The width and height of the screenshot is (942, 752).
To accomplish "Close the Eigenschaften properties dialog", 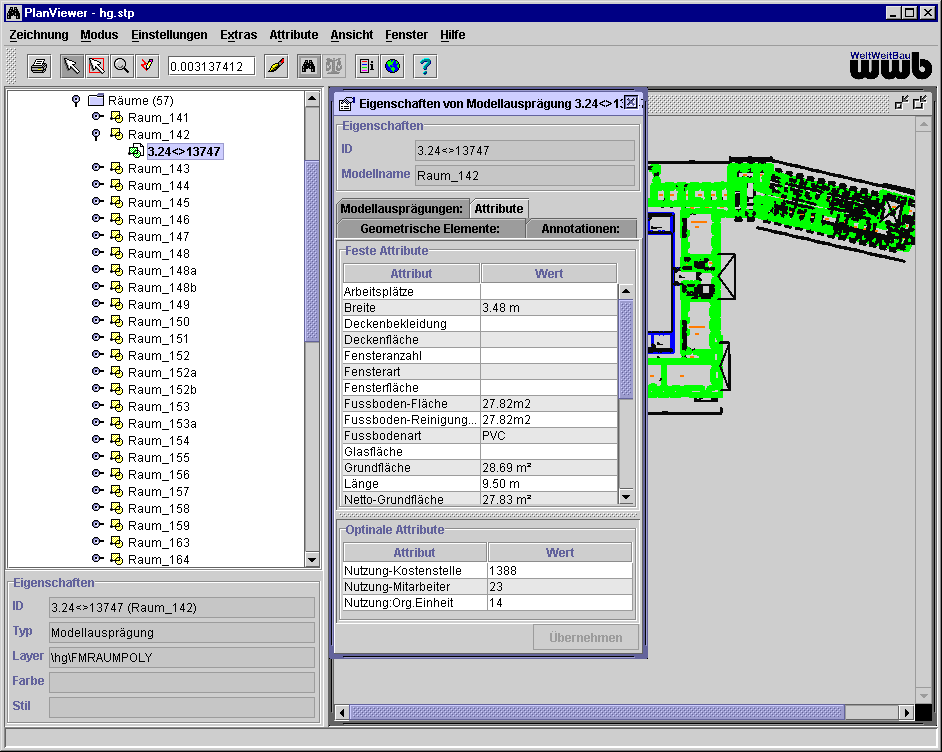I will pyautogui.click(x=630, y=102).
